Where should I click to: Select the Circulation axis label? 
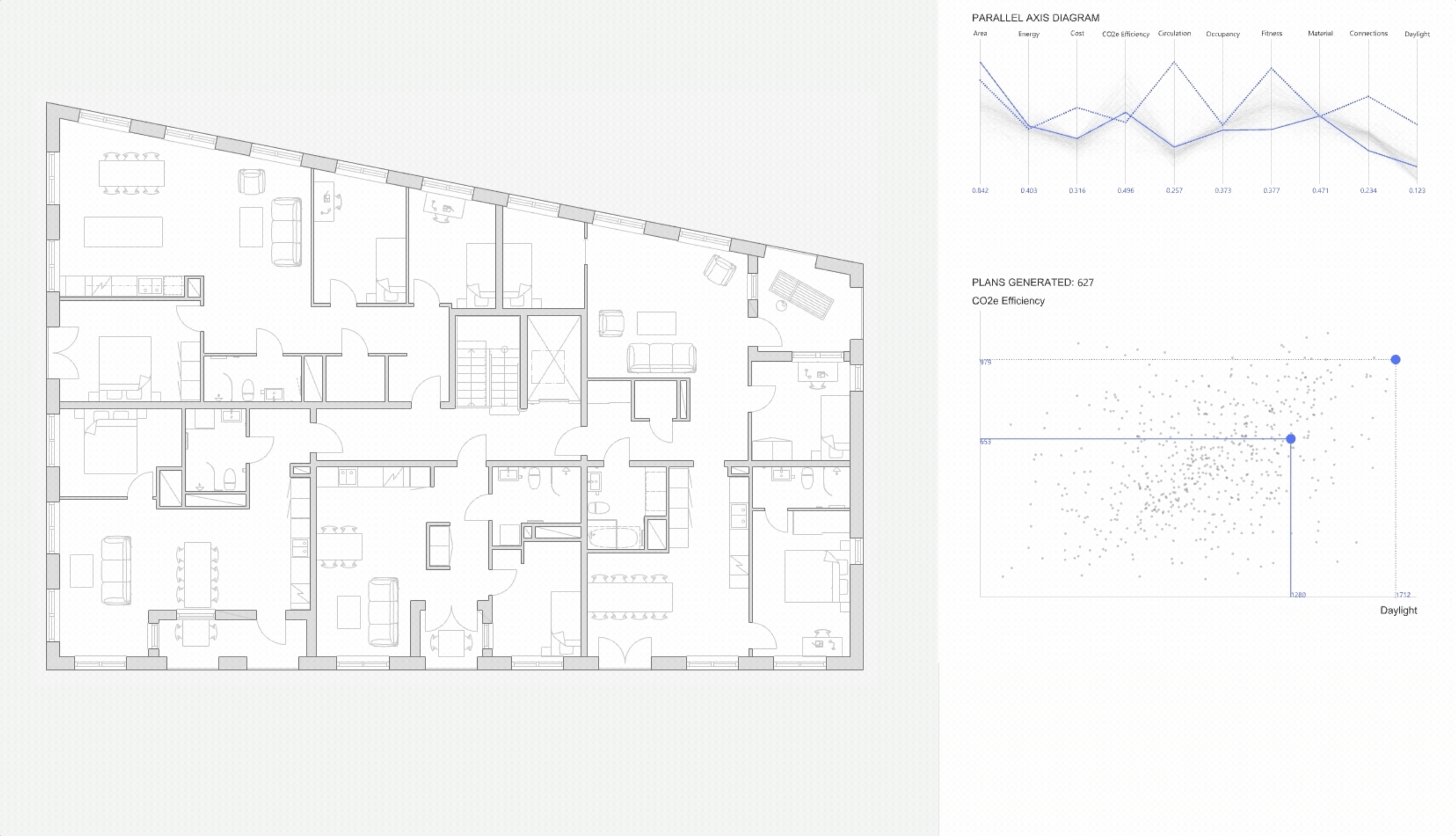click(1174, 33)
